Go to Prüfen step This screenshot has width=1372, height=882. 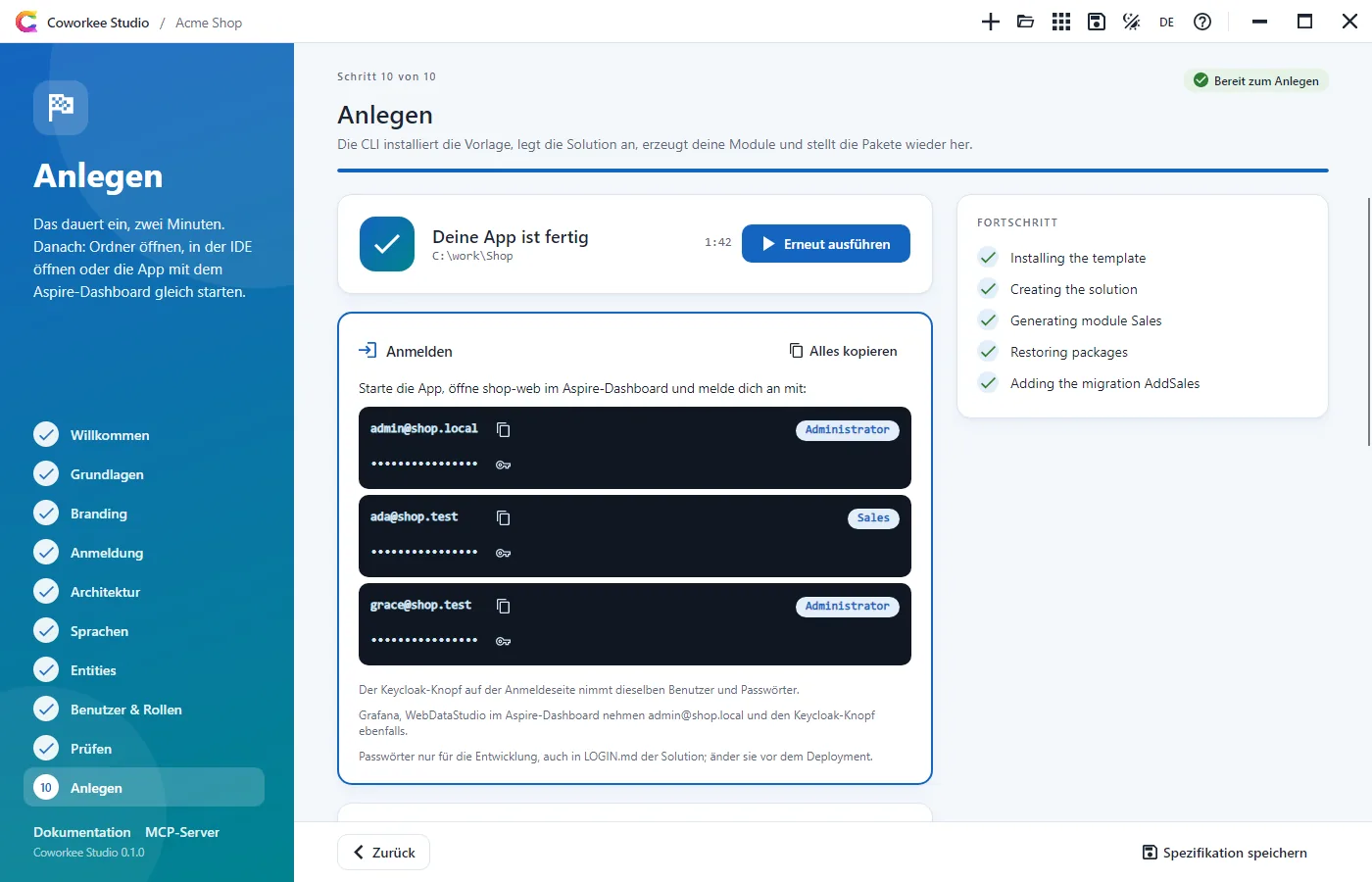coord(144,749)
